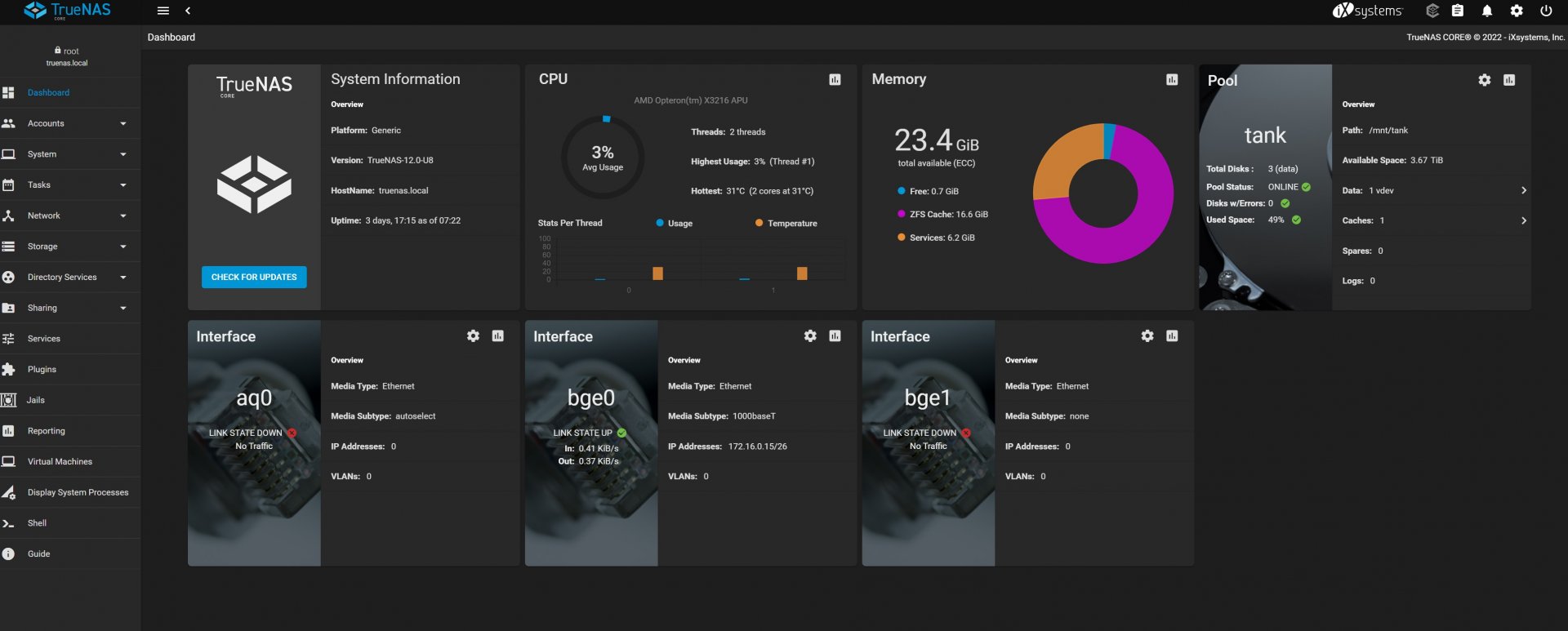The height and width of the screenshot is (631, 1568).
Task: Open Jails menu label
Action: [x=35, y=401]
